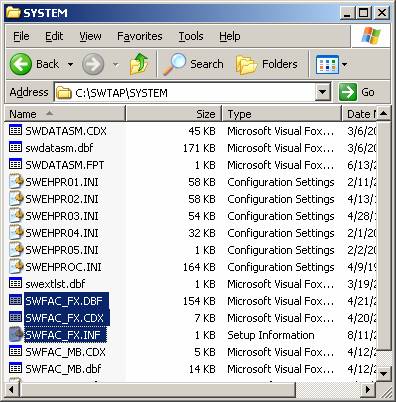Open the File menu
The width and height of the screenshot is (396, 402).
21,36
